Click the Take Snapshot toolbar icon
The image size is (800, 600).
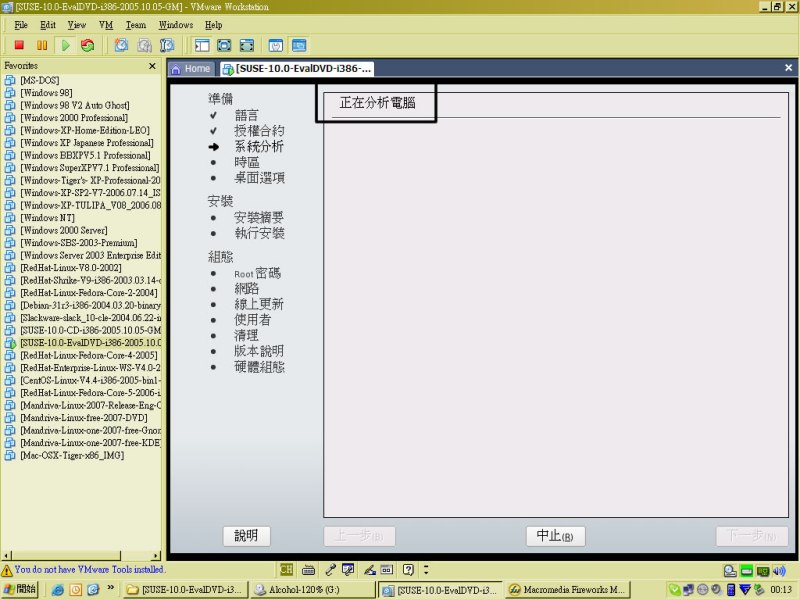point(121,45)
